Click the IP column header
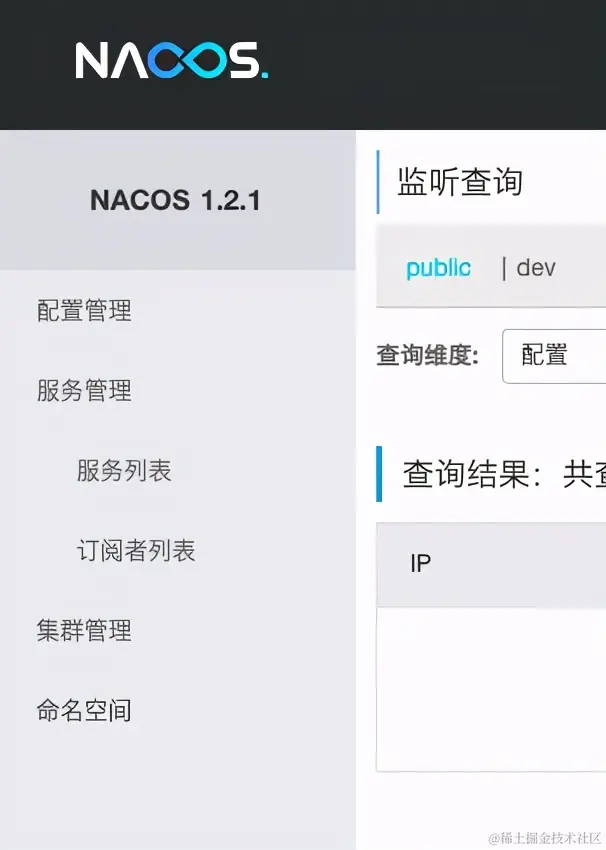This screenshot has width=606, height=850. coord(421,563)
